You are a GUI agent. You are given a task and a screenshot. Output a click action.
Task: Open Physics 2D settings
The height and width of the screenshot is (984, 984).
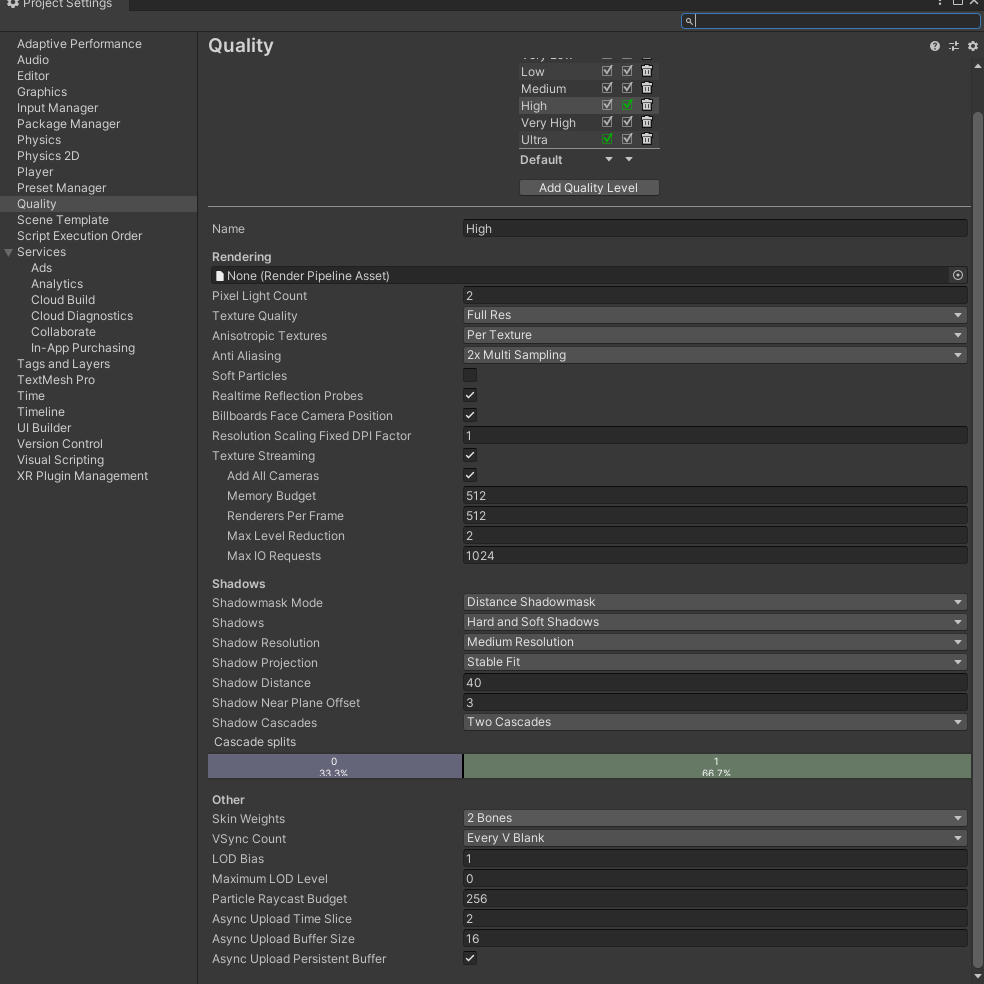click(48, 156)
